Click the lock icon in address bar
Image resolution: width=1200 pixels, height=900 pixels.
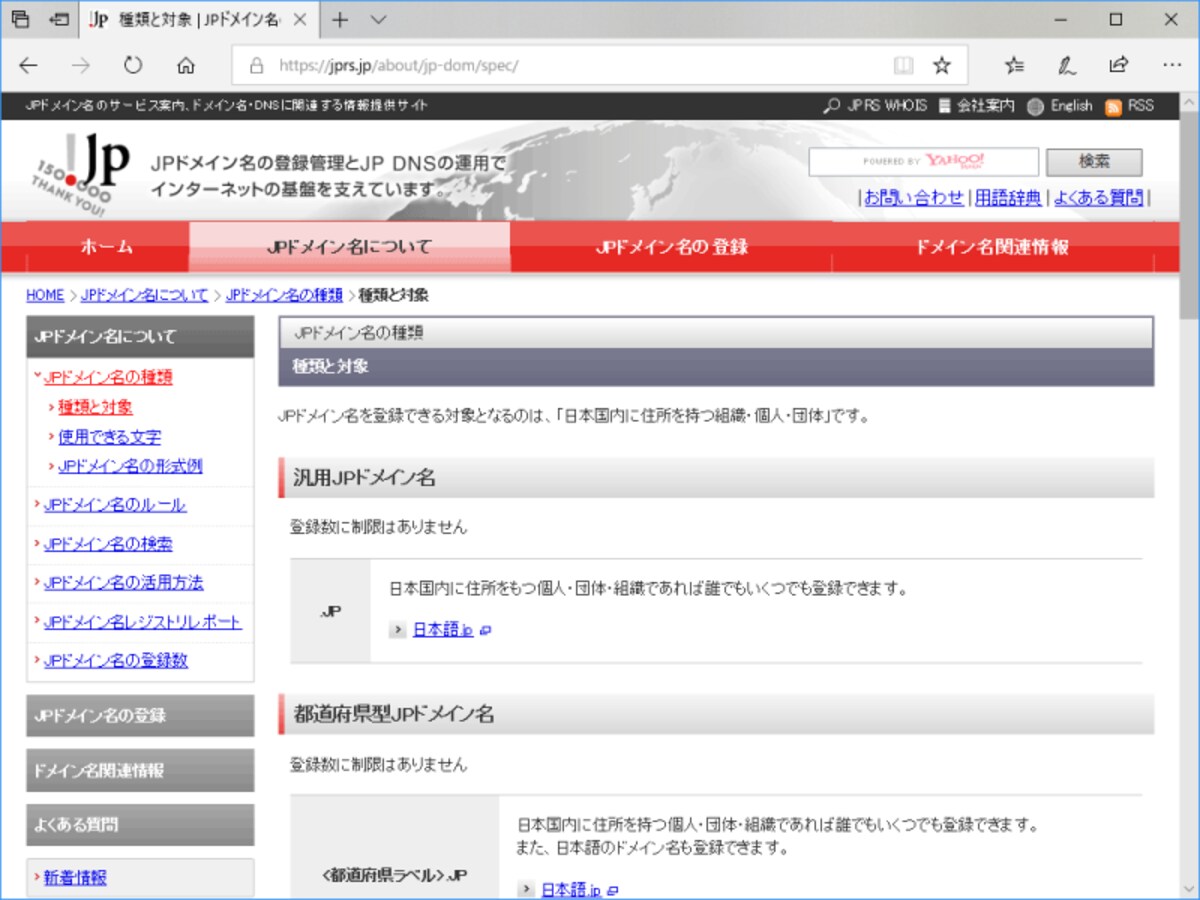256,66
